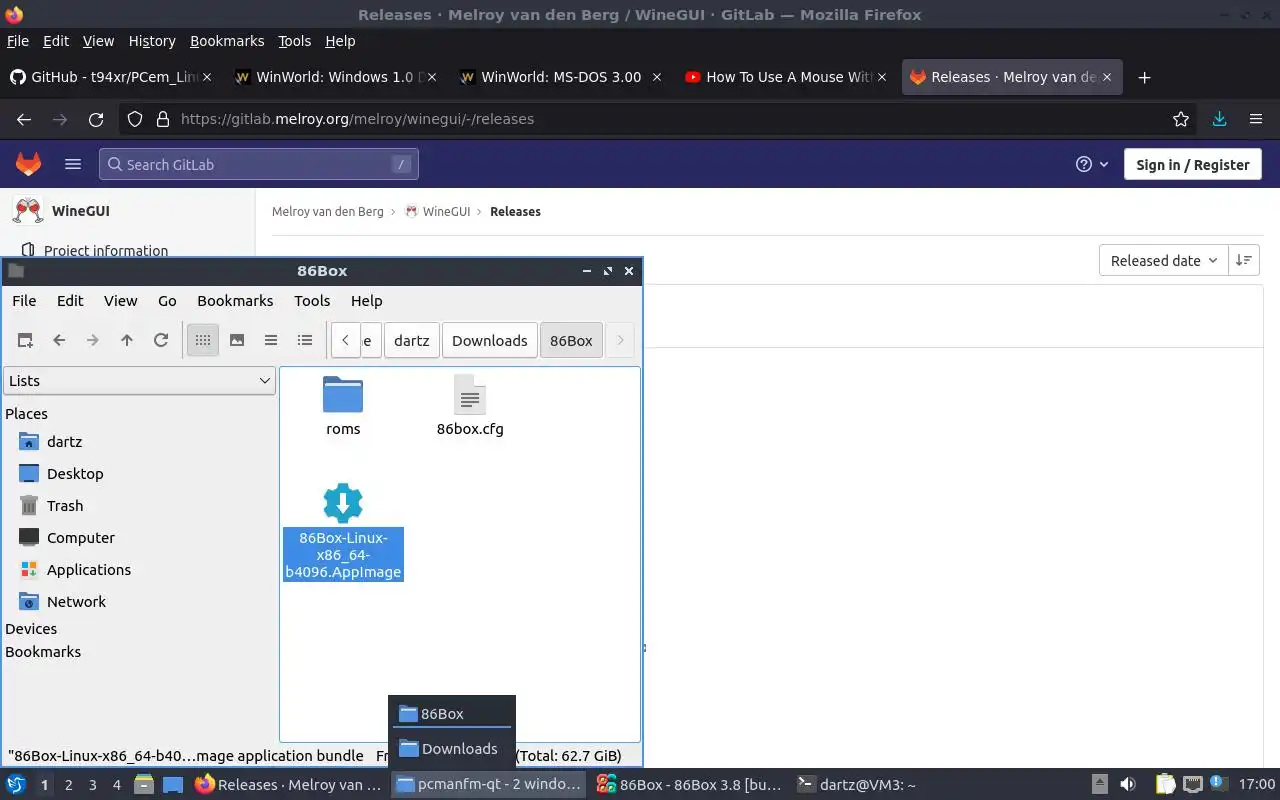This screenshot has height=800, width=1280.
Task: Go back in Firefox
Action: pos(24,119)
